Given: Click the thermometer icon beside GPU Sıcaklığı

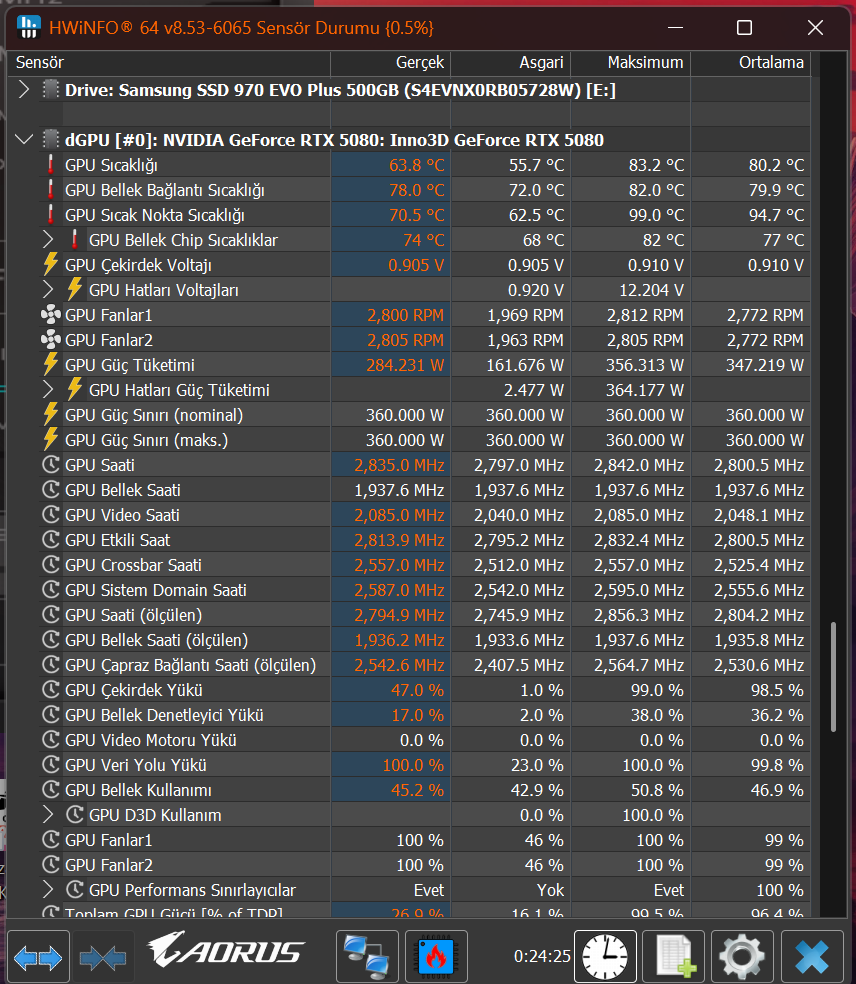Looking at the screenshot, I should click(51, 165).
